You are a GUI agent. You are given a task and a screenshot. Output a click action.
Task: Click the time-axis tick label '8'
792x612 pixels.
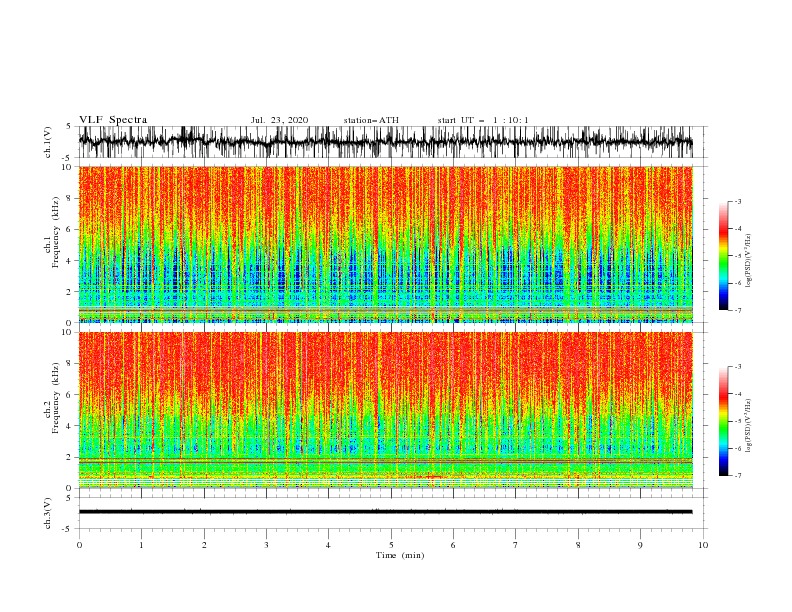click(x=578, y=545)
